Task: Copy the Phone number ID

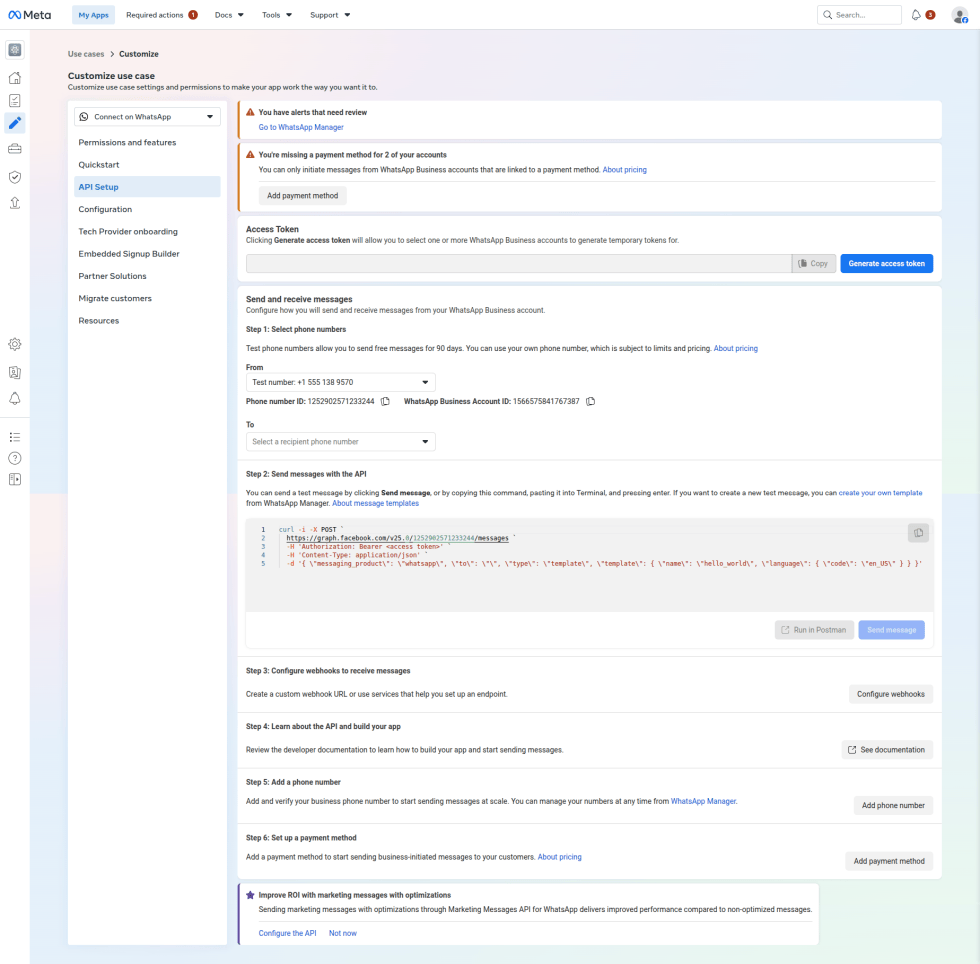Action: pyautogui.click(x=385, y=401)
